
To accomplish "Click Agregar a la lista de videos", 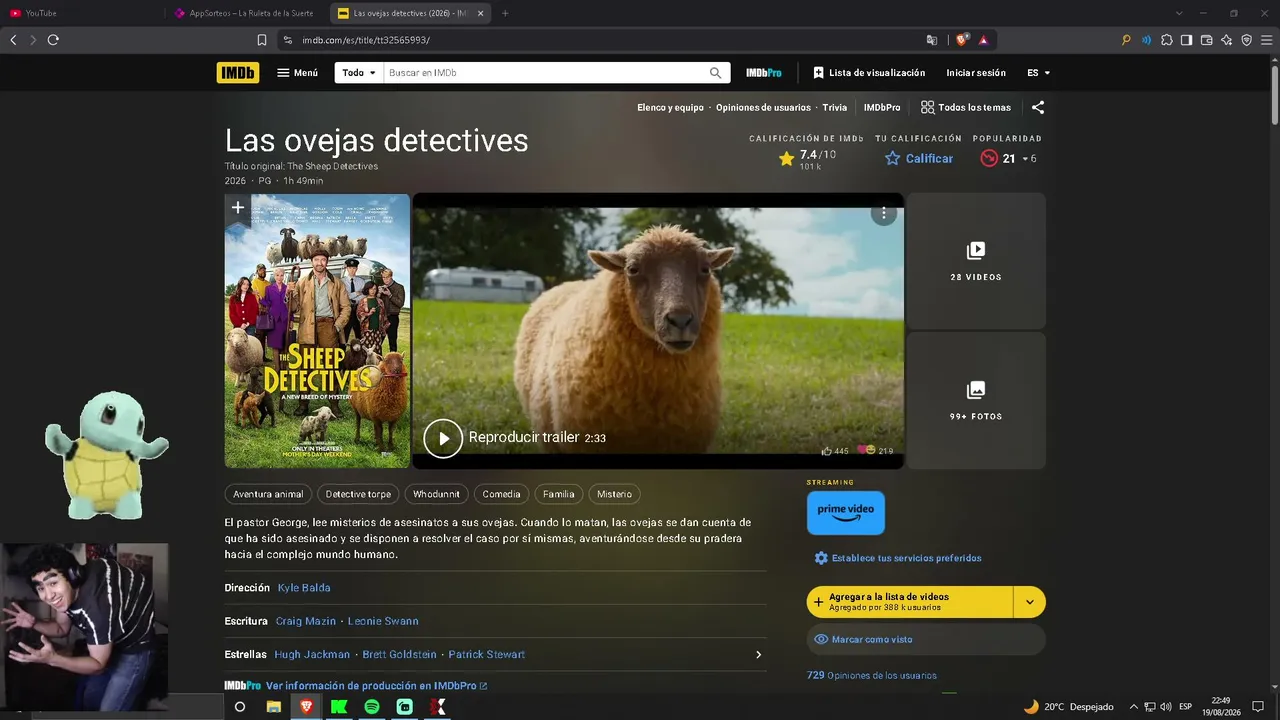I will click(909, 602).
